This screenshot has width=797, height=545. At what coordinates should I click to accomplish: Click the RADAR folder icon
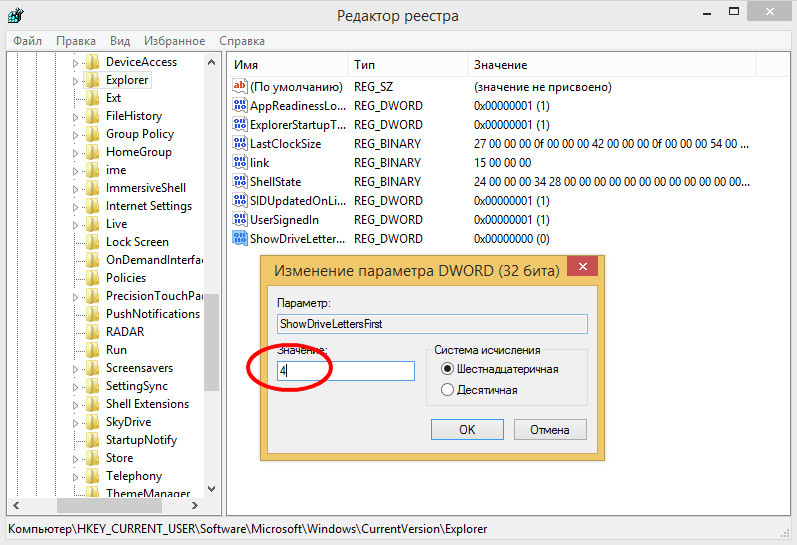coord(93,332)
